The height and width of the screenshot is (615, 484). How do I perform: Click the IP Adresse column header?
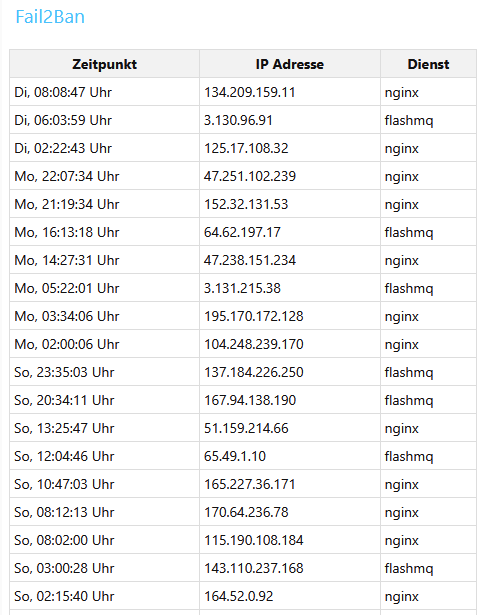point(289,64)
